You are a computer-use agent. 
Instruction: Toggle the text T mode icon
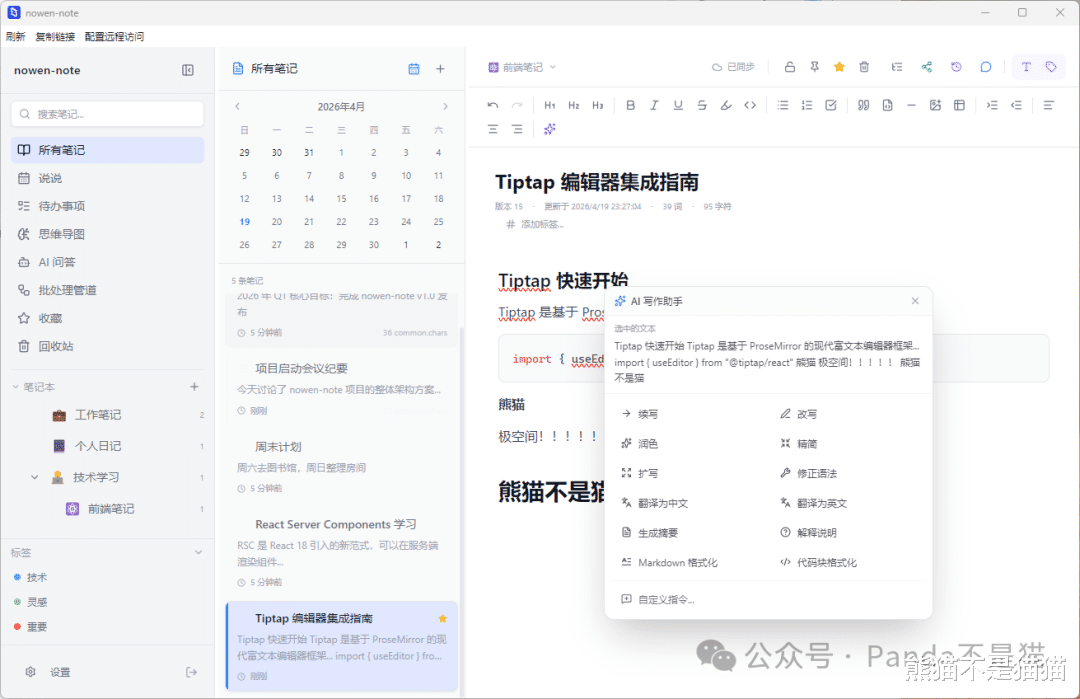pyautogui.click(x=1026, y=67)
